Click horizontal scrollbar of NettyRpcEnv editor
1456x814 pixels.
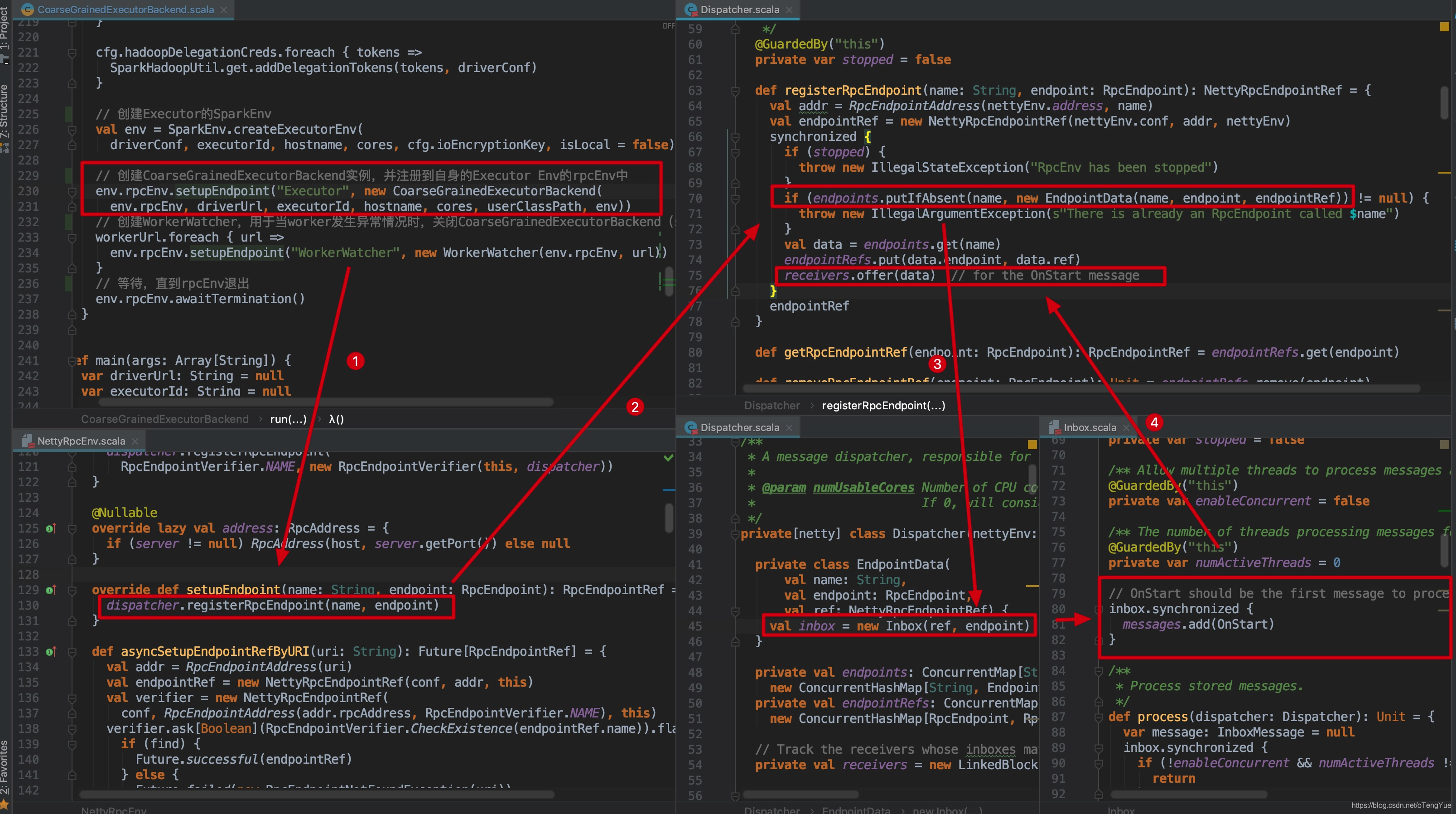[317, 794]
